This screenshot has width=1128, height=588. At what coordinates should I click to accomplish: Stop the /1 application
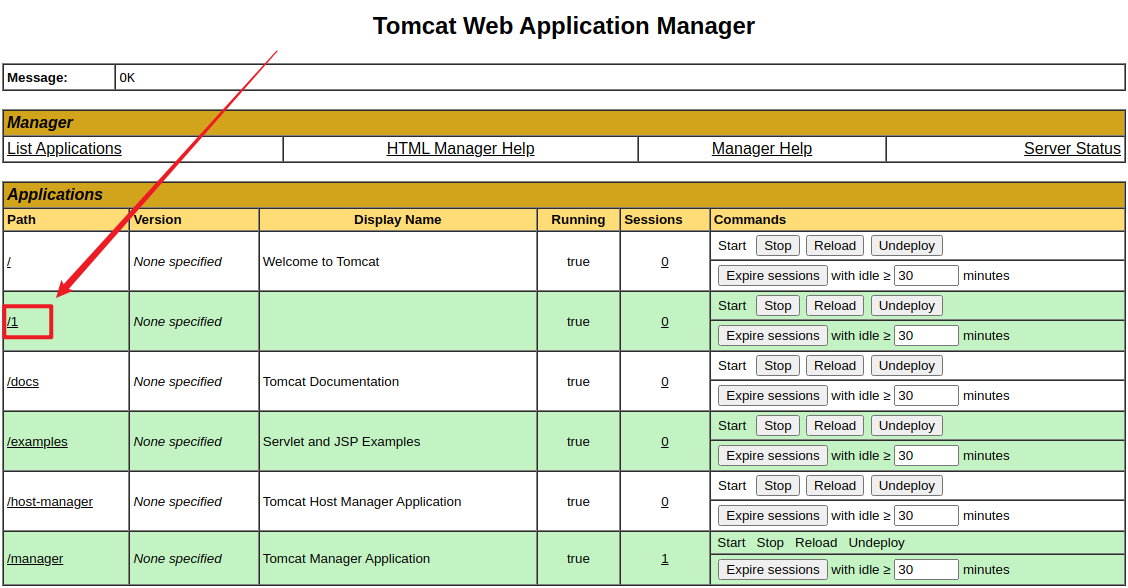pos(778,305)
